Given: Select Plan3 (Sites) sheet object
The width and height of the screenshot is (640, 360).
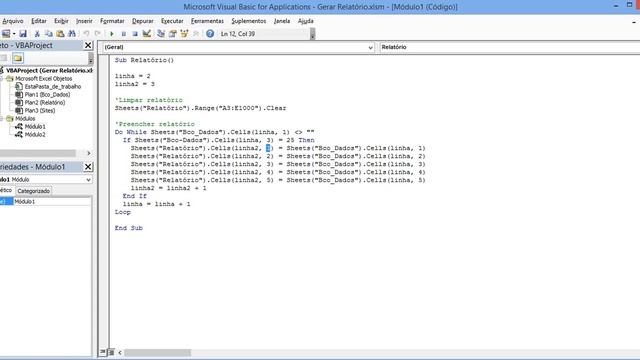Looking at the screenshot, I should click(x=40, y=110).
